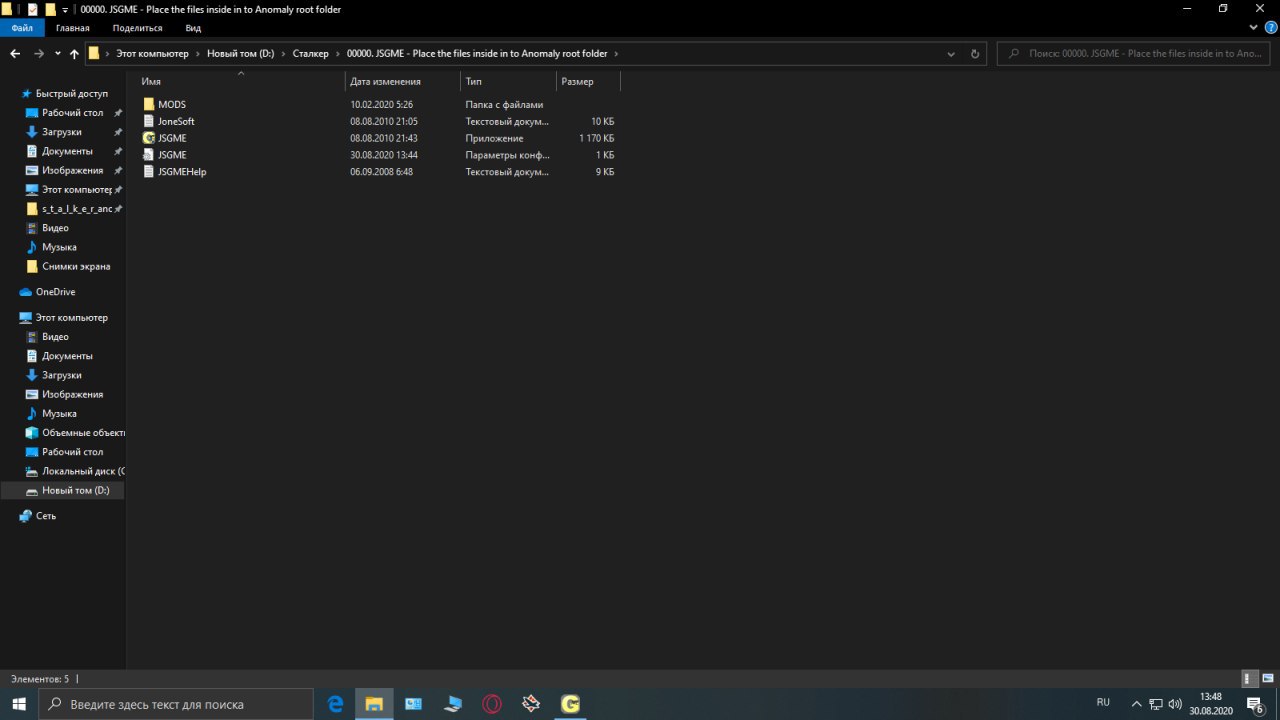The image size is (1280, 720).
Task: Open volume control in system tray
Action: click(1175, 704)
